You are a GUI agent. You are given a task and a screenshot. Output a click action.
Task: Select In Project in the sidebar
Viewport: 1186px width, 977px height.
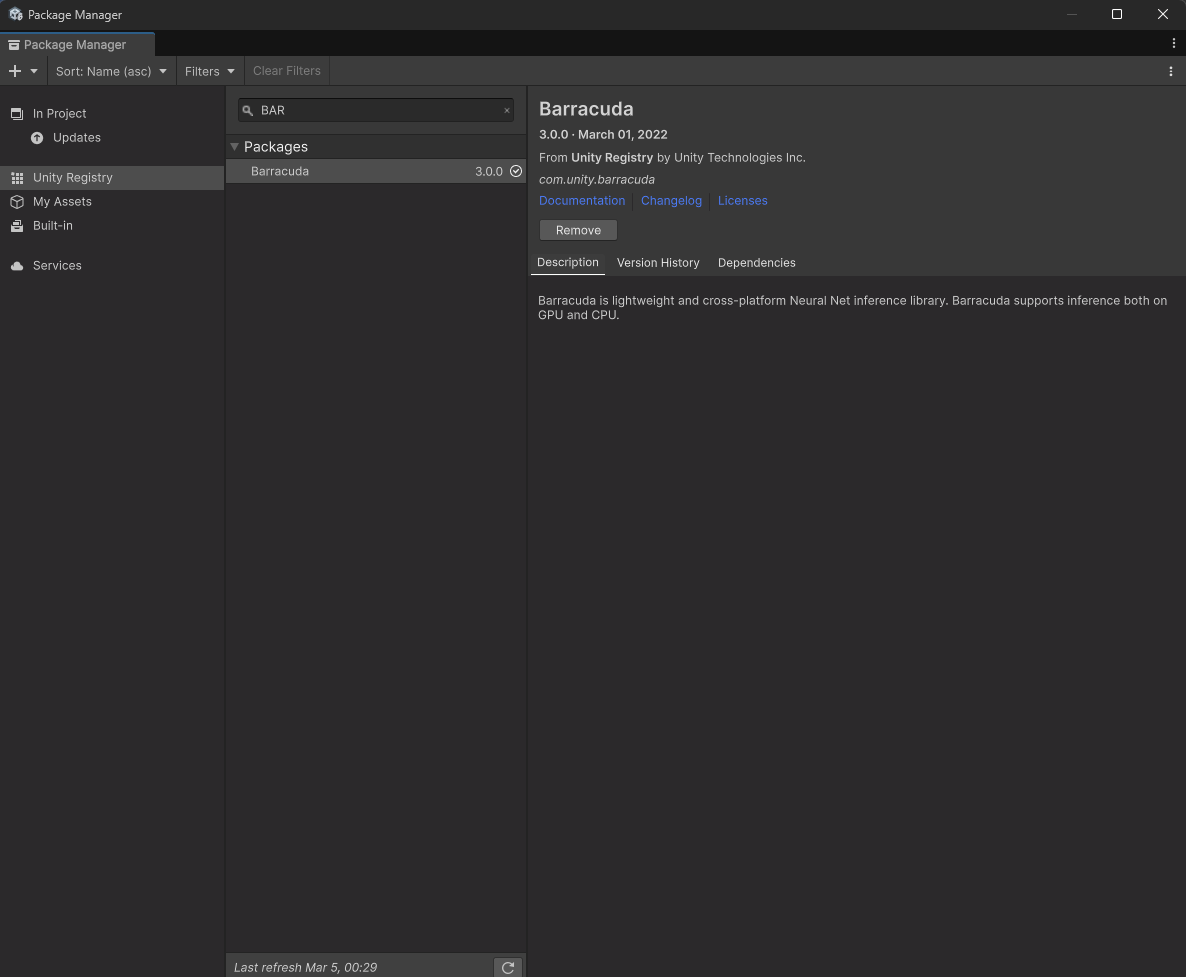(x=112, y=113)
